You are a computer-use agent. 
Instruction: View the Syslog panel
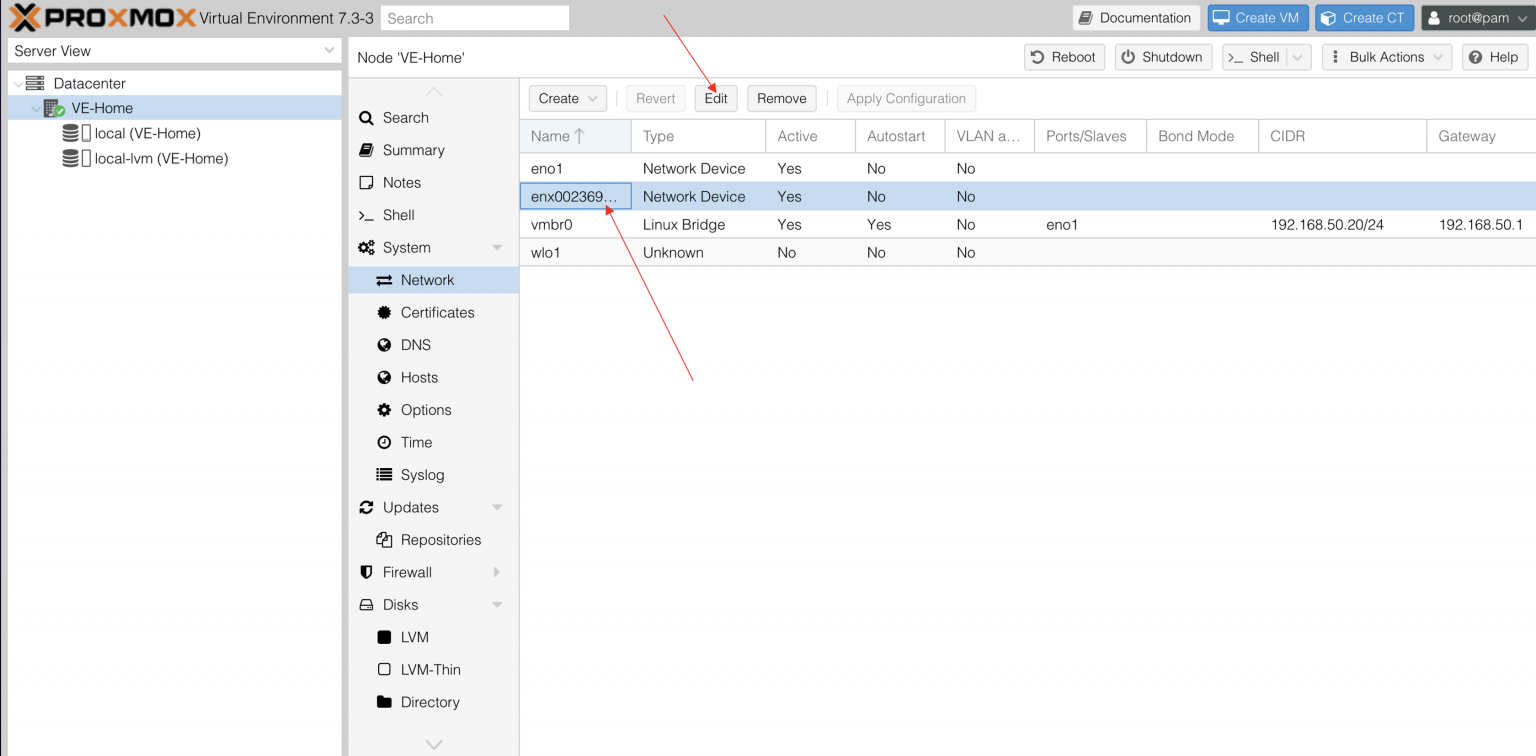(413, 474)
